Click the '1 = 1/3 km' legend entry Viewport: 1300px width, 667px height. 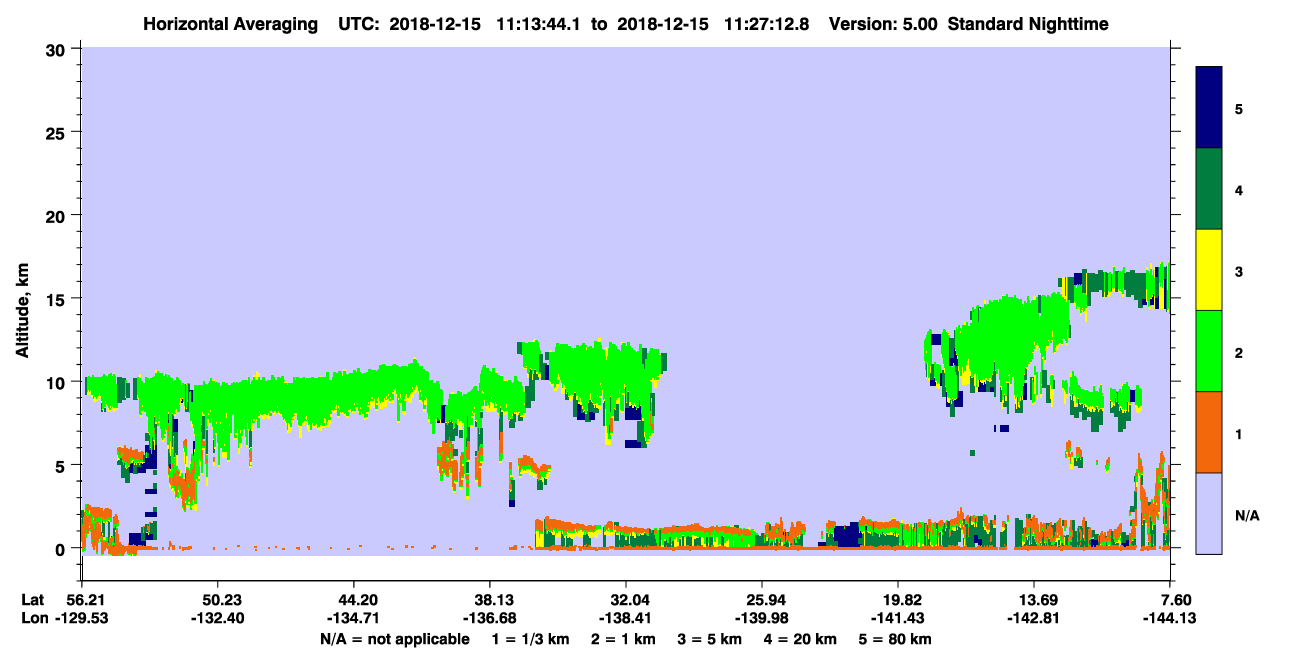(532, 639)
